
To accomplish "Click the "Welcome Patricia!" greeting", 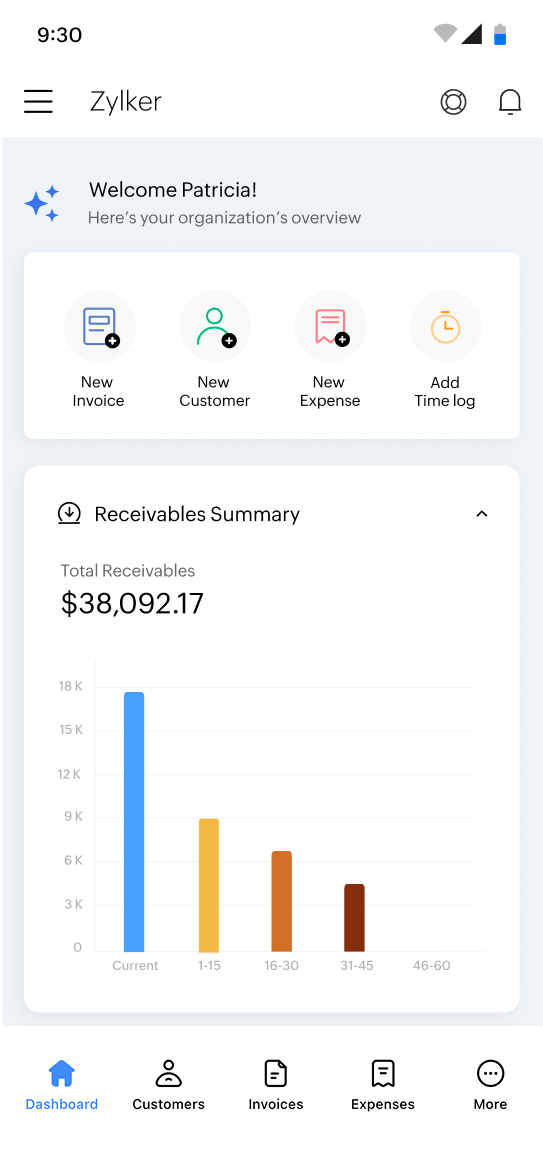I will pyautogui.click(x=173, y=190).
